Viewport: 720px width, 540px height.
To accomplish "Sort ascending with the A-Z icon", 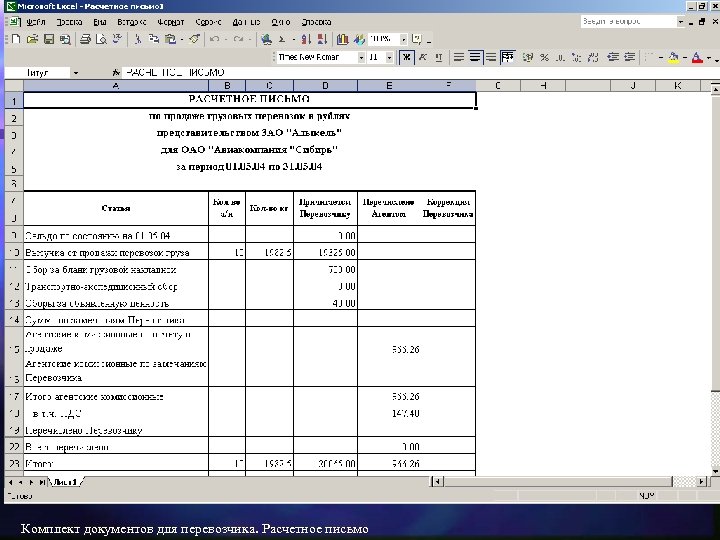I will pyautogui.click(x=306, y=39).
